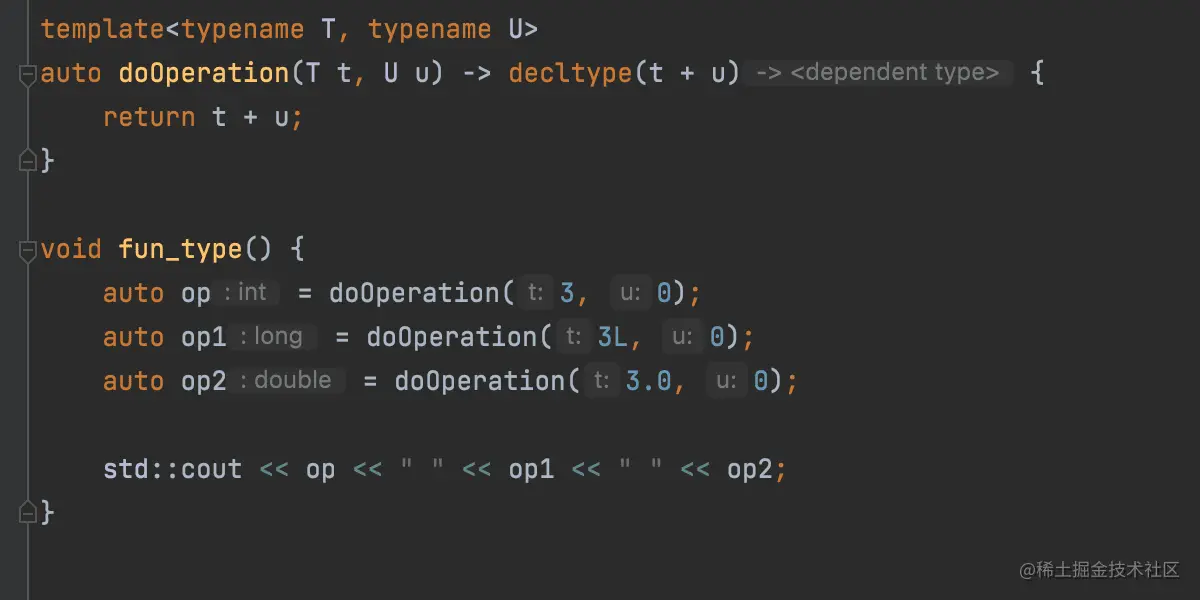The width and height of the screenshot is (1200, 600).
Task: Click the 't:' parameter hint before 3.0
Action: 601,381
